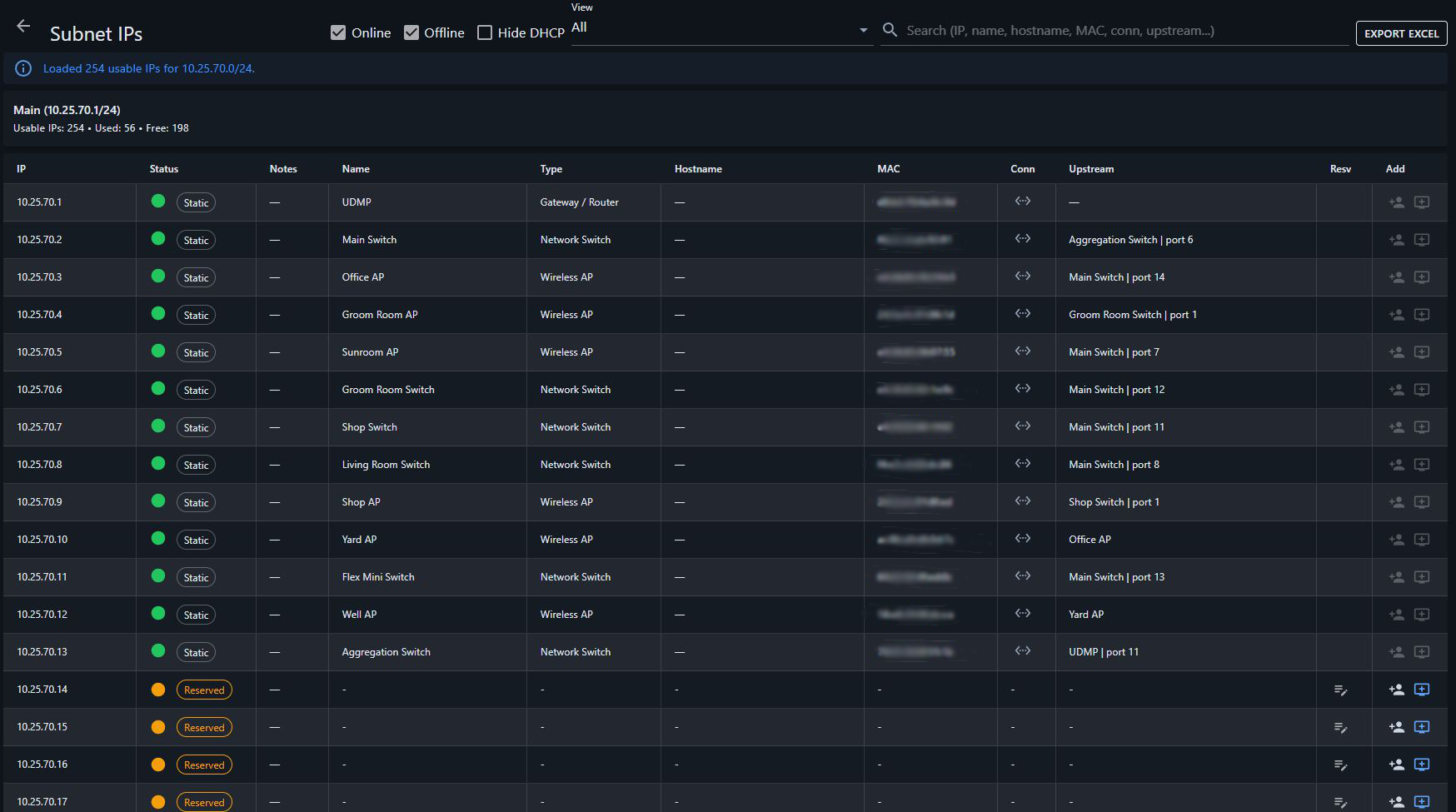Open the View dropdown set to All

(721, 29)
